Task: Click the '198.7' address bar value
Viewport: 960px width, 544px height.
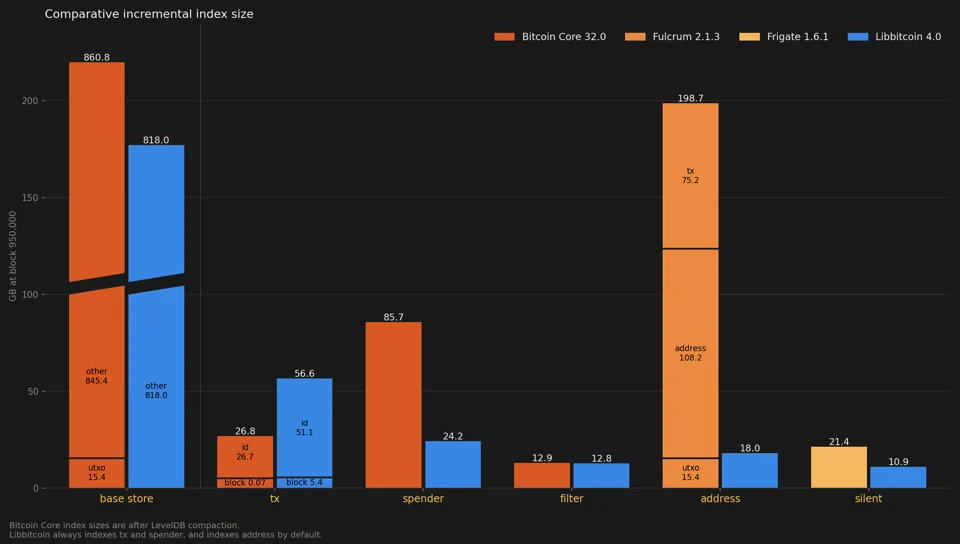Action: coord(691,98)
